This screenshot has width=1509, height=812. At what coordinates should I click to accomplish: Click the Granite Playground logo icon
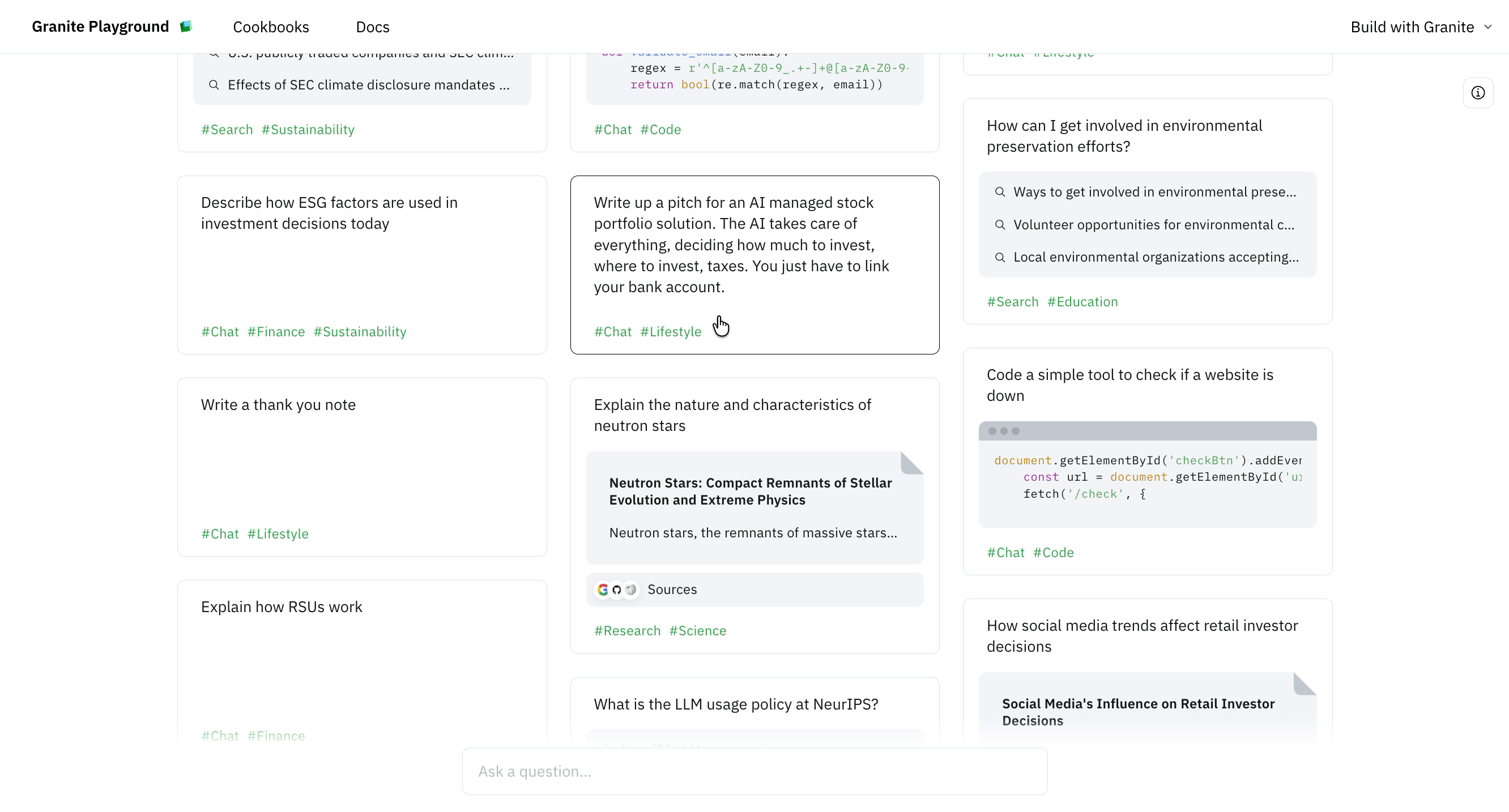tap(186, 27)
